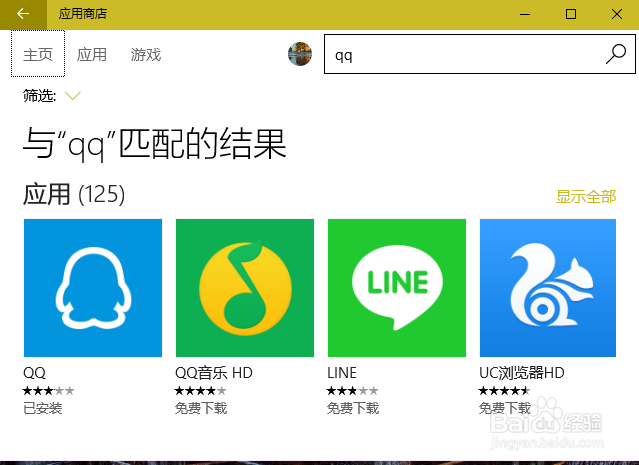639x465 pixels.
Task: Click the 应用 (125) section heading
Action: (x=74, y=194)
